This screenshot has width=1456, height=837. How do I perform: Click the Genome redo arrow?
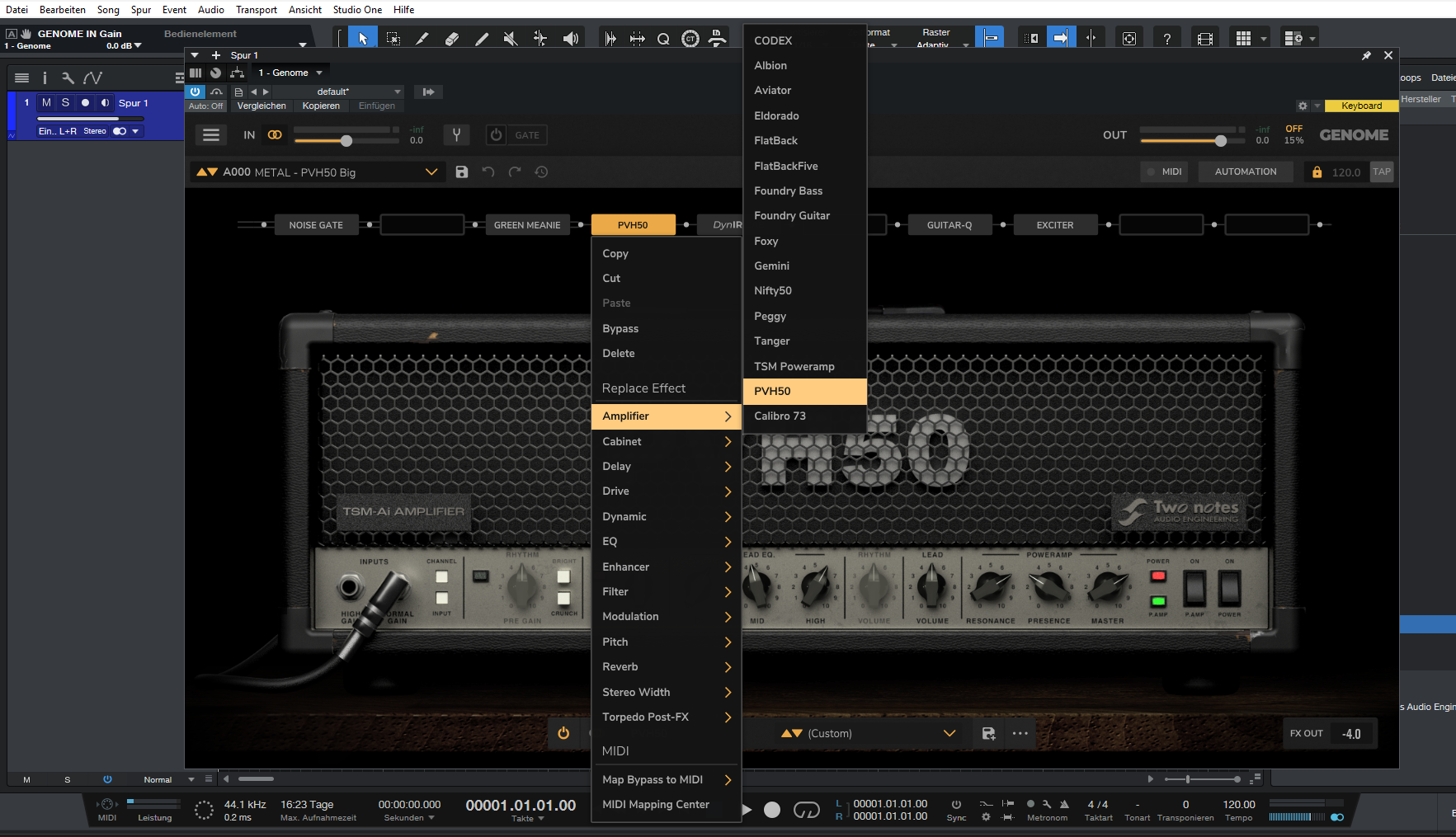coord(515,172)
